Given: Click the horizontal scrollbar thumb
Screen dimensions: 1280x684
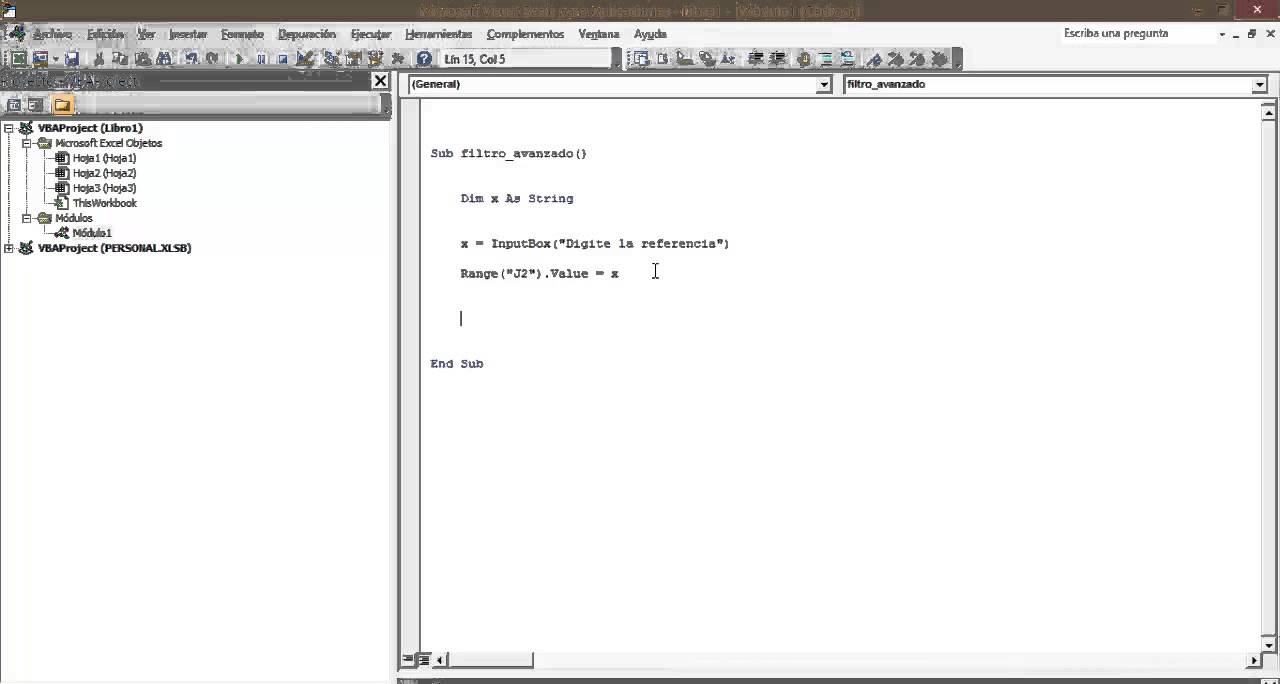Looking at the screenshot, I should coord(491,660).
